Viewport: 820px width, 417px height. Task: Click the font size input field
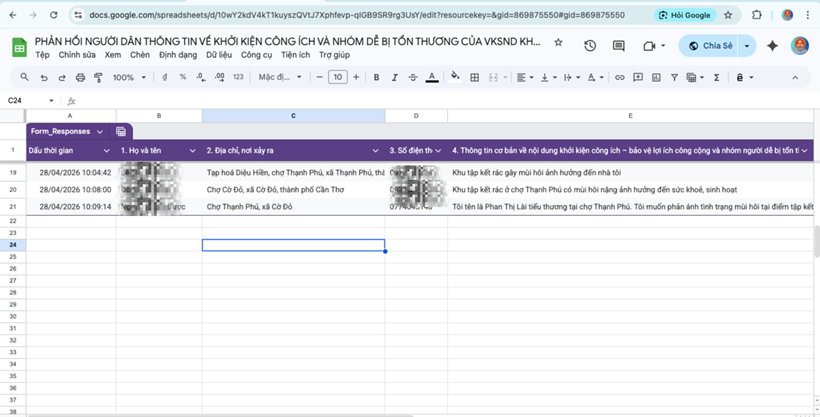tap(338, 77)
